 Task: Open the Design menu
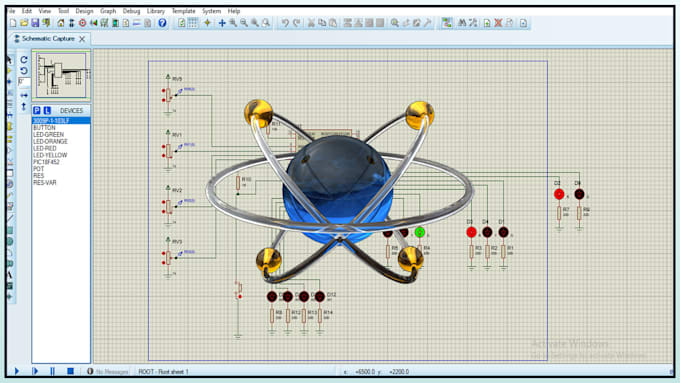(x=84, y=11)
